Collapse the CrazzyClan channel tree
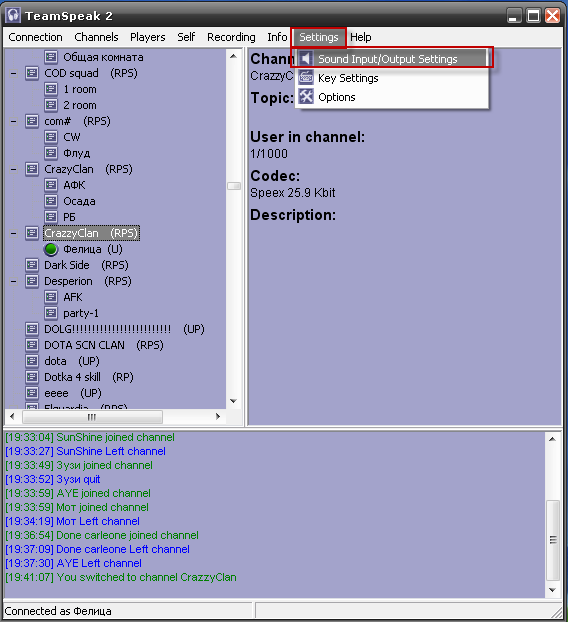 pos(14,233)
